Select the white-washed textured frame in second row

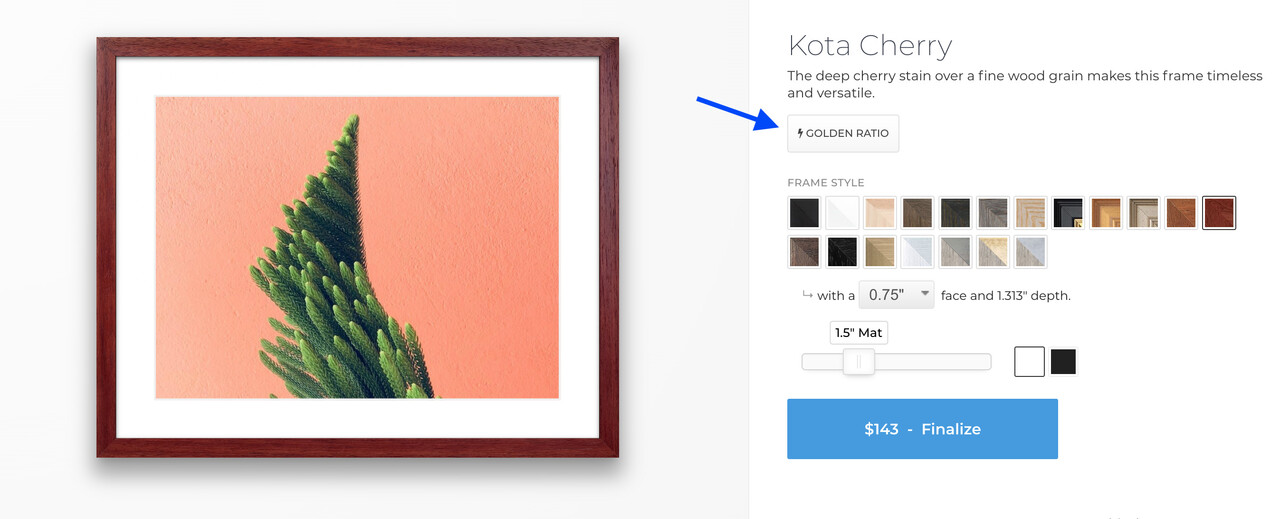click(x=918, y=252)
